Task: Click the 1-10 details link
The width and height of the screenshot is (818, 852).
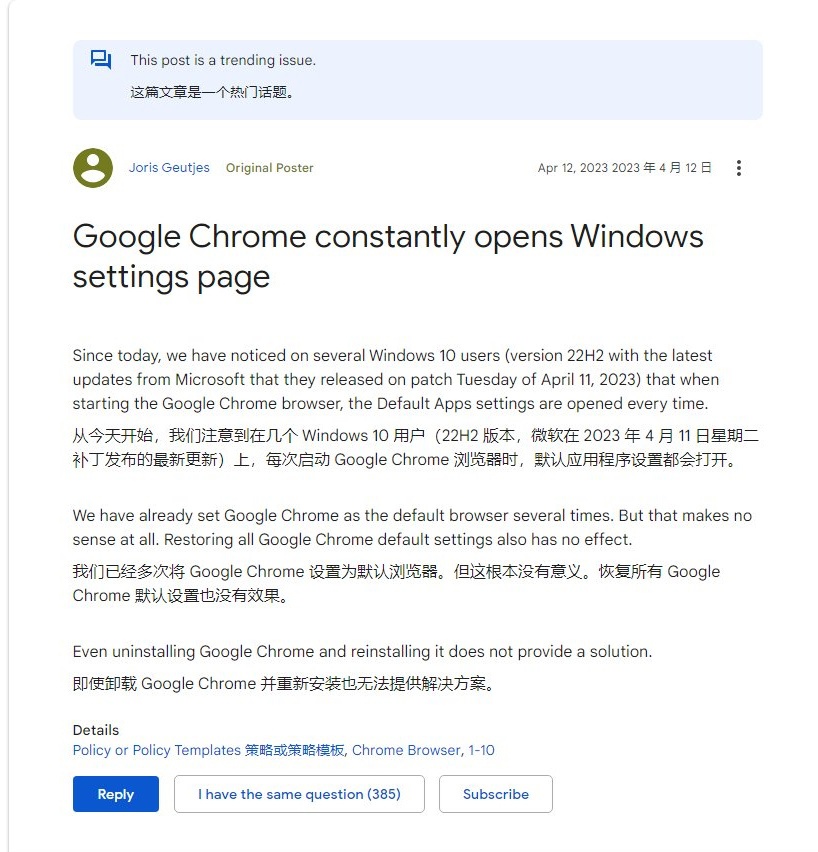Action: tap(481, 750)
